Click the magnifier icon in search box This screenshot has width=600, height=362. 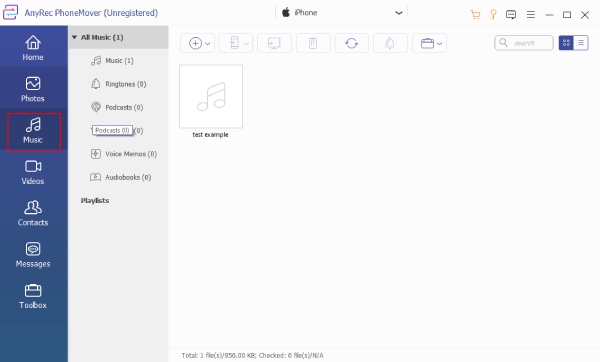[504, 42]
